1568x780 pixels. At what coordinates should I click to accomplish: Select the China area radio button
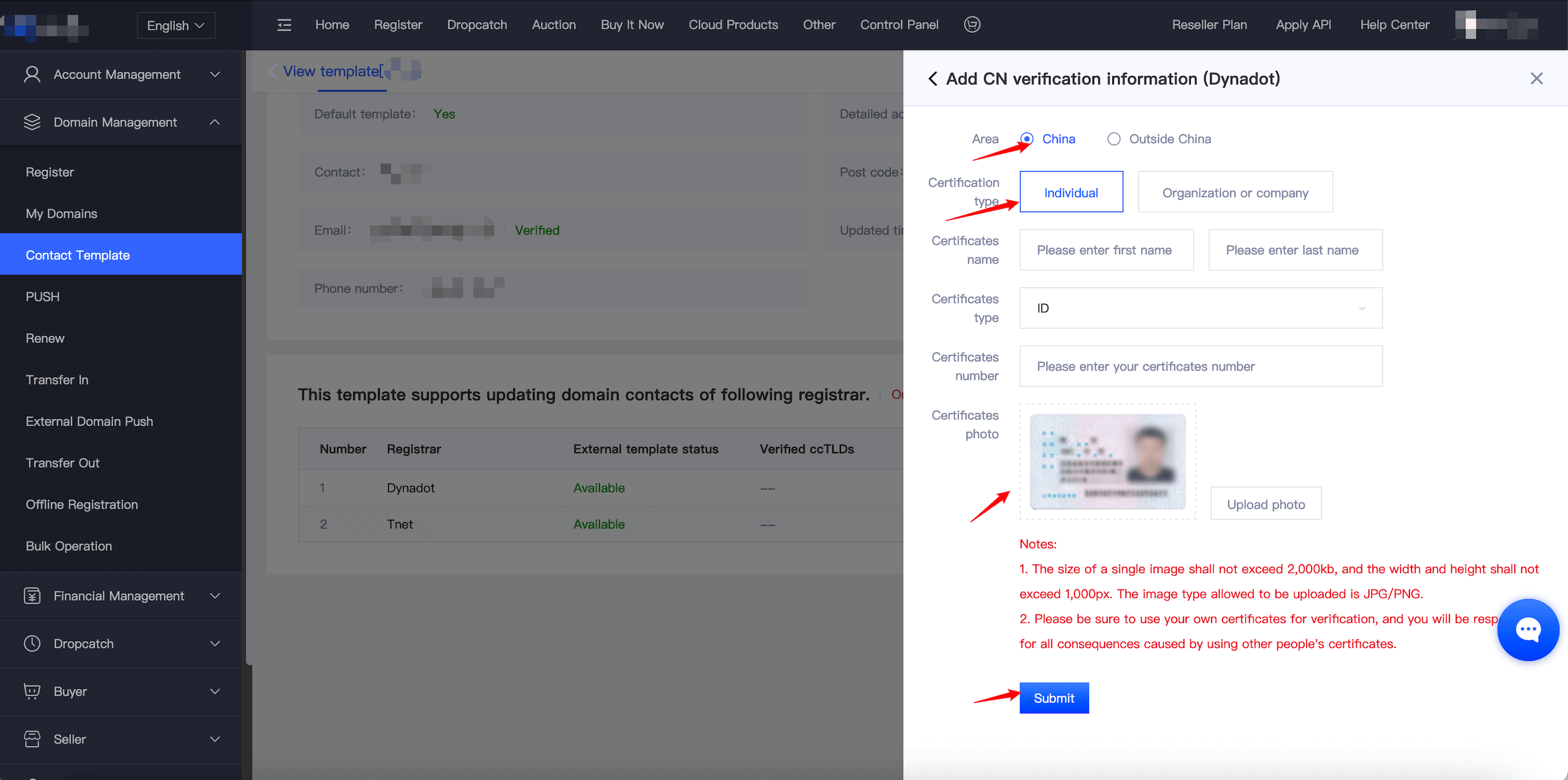tap(1027, 139)
